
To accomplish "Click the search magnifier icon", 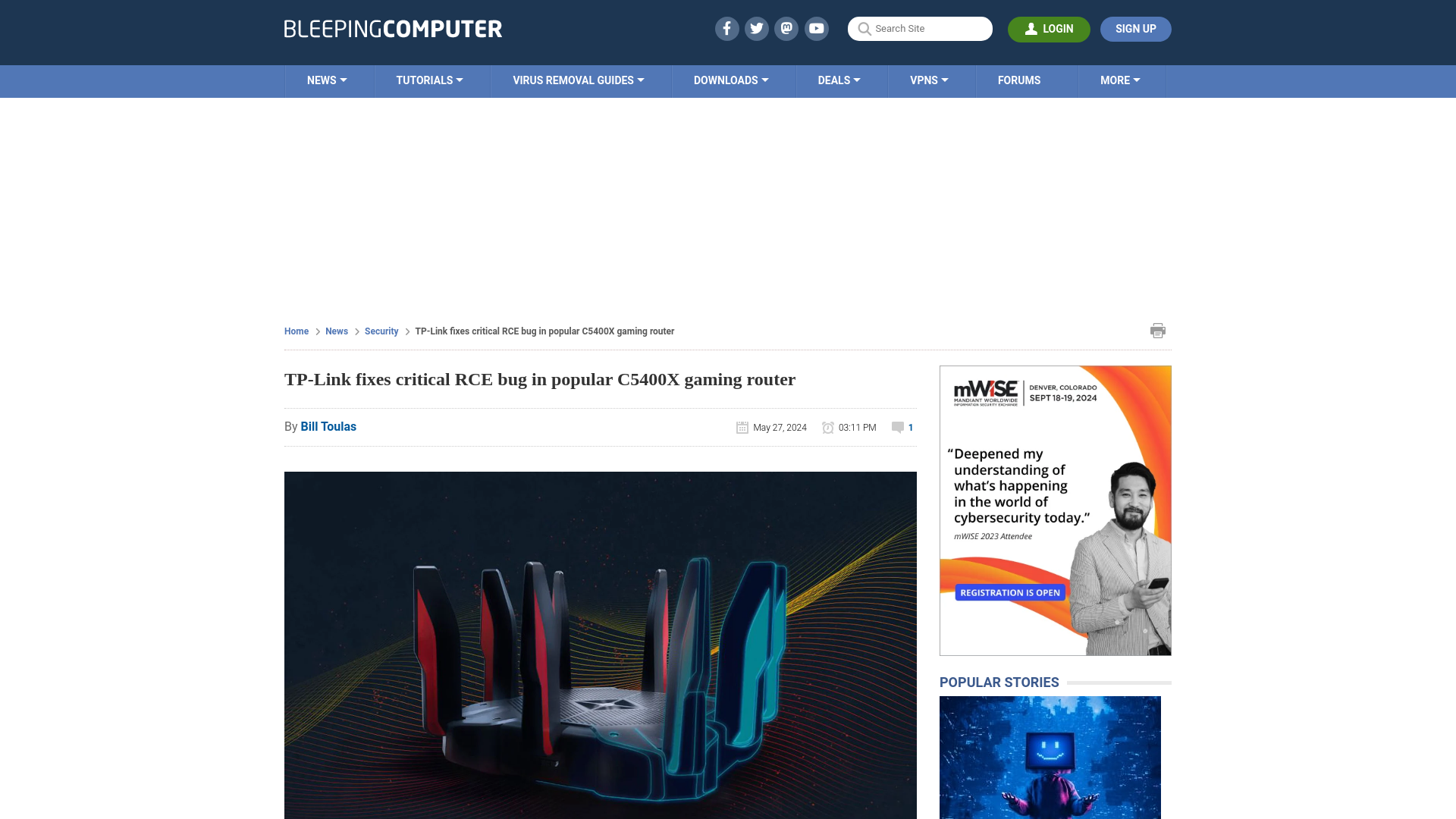I will [864, 29].
